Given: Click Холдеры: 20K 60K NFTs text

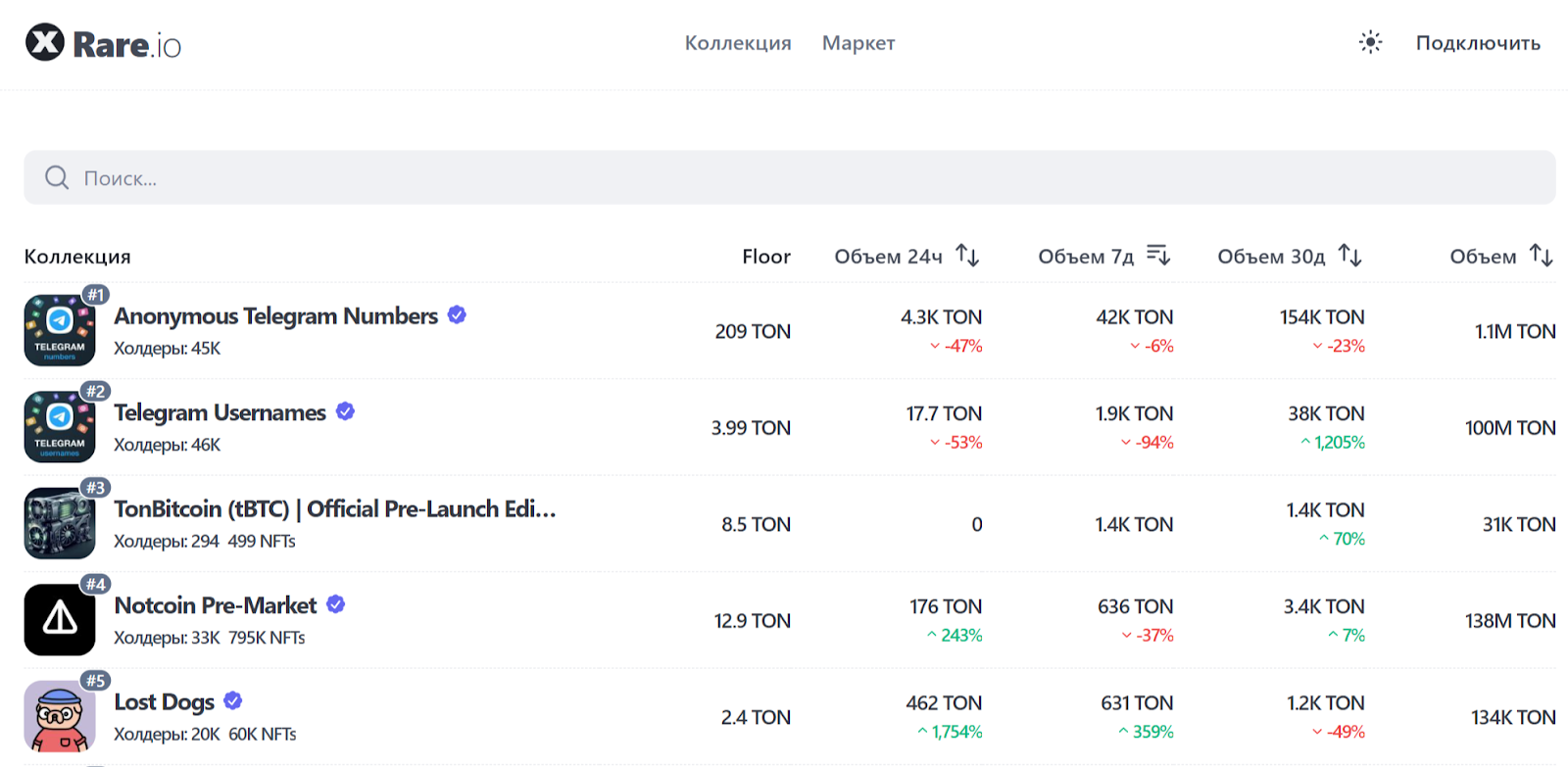Looking at the screenshot, I should (205, 735).
